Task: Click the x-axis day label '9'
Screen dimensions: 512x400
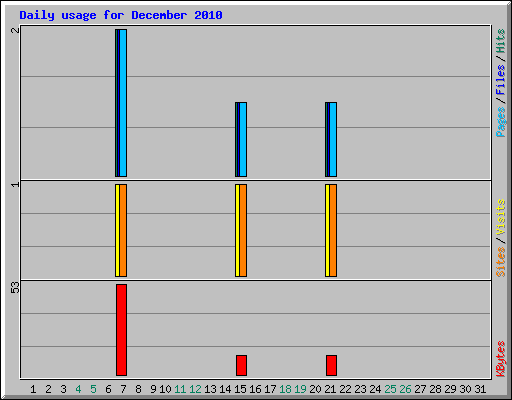Action: (x=153, y=389)
